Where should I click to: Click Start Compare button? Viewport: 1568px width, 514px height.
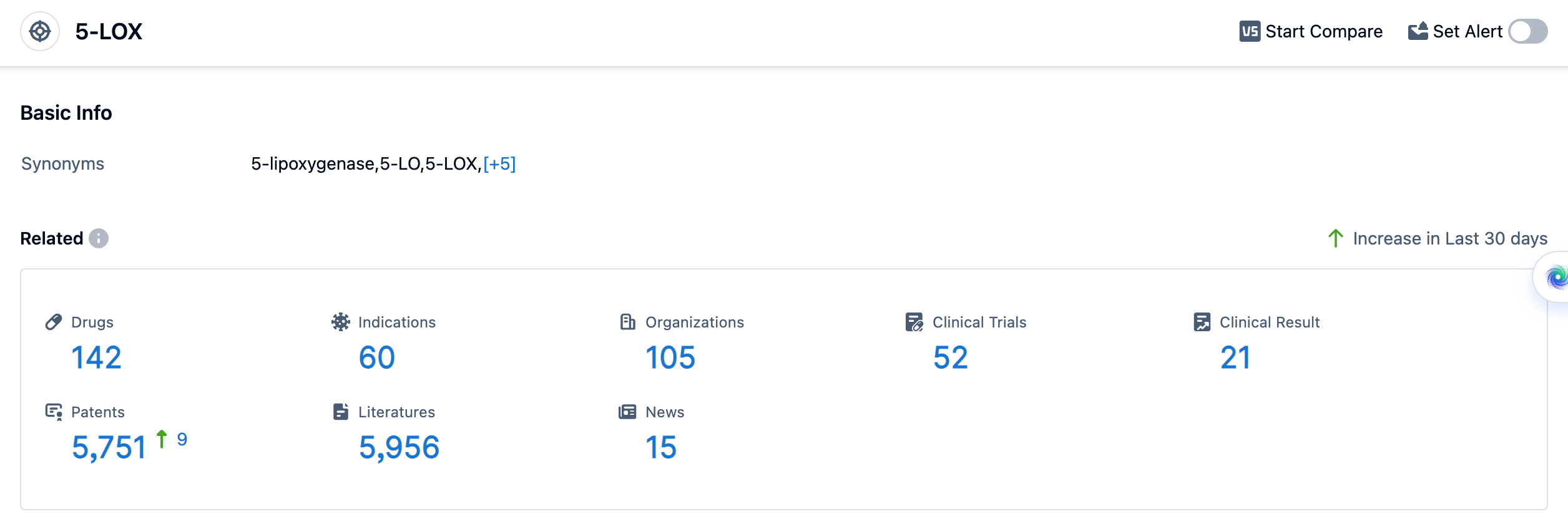(x=1311, y=31)
